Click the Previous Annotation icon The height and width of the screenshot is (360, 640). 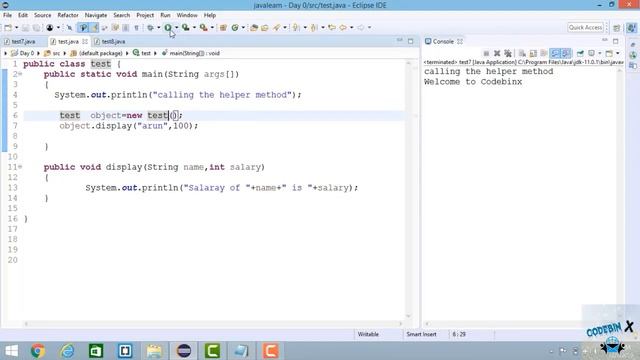pyautogui.click(x=314, y=28)
